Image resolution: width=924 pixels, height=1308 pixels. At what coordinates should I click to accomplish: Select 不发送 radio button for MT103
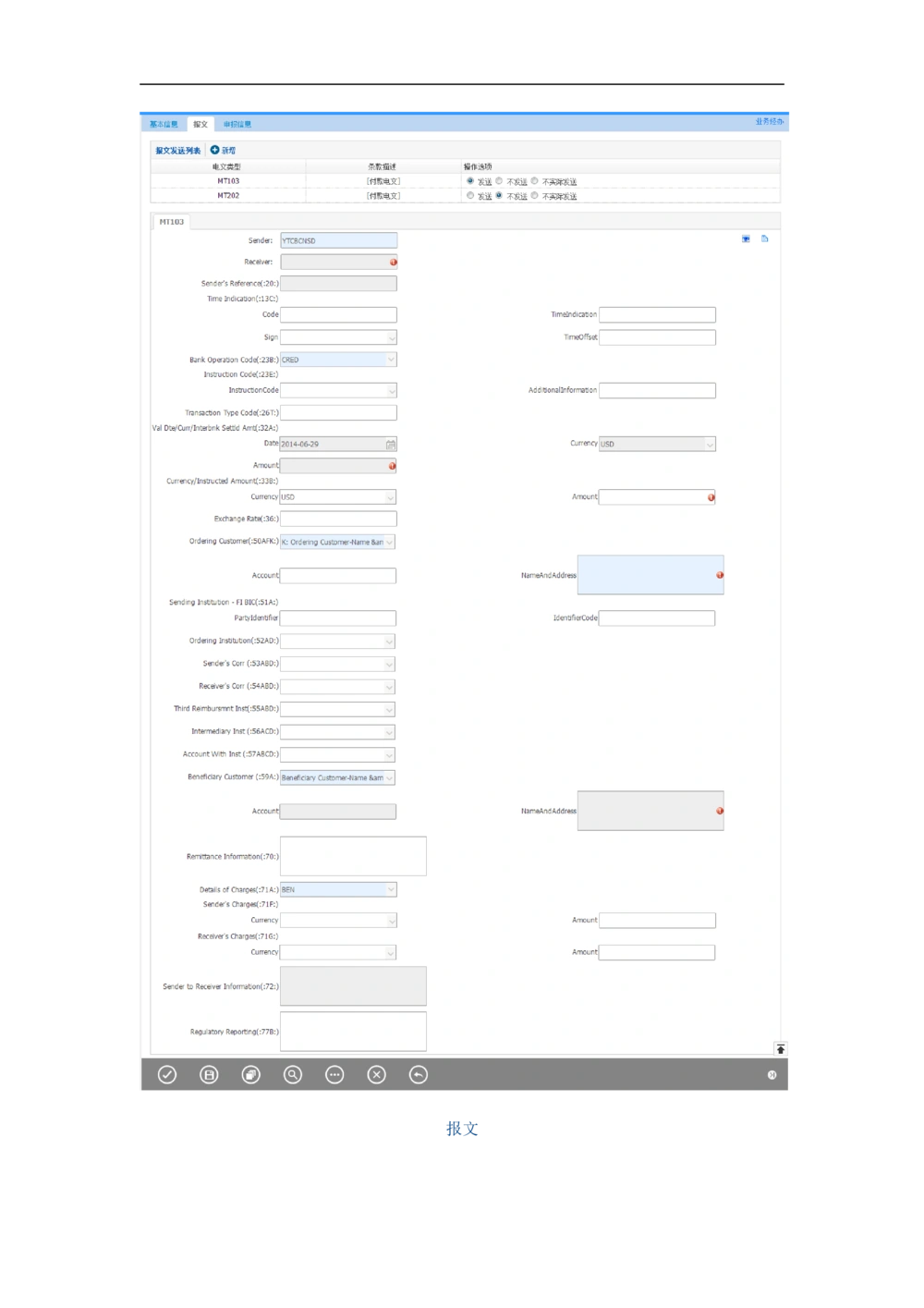[x=499, y=181]
